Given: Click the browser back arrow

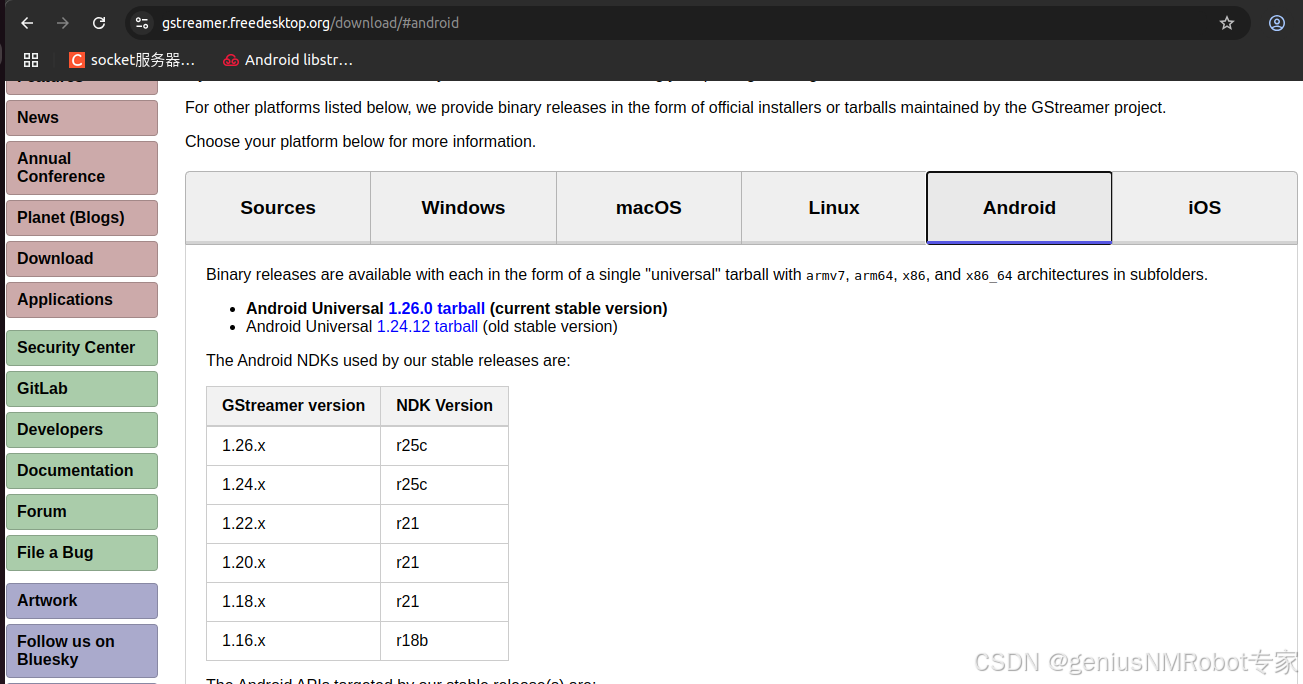Looking at the screenshot, I should 26,22.
